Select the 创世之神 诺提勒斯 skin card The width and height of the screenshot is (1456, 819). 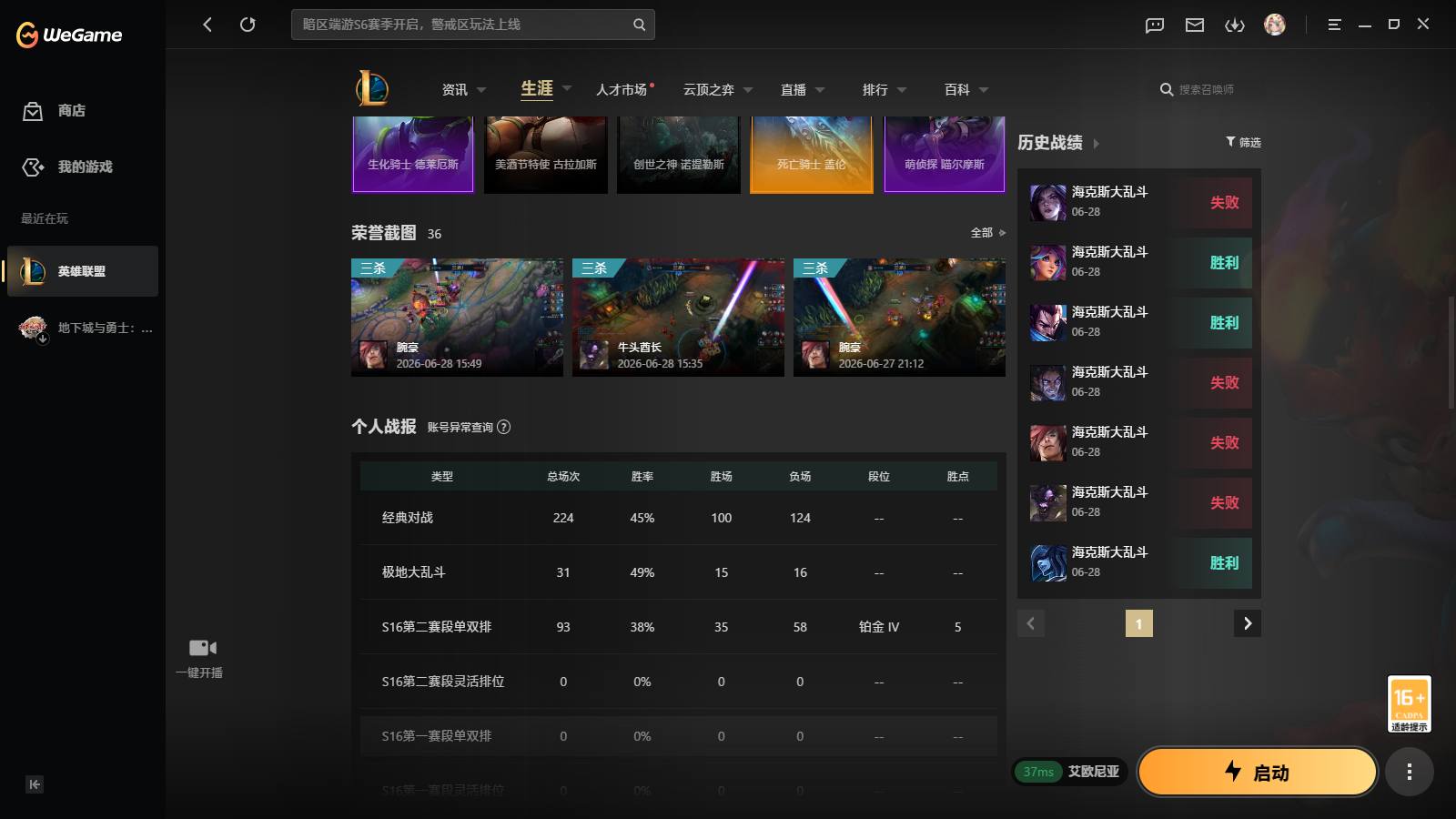click(x=679, y=155)
